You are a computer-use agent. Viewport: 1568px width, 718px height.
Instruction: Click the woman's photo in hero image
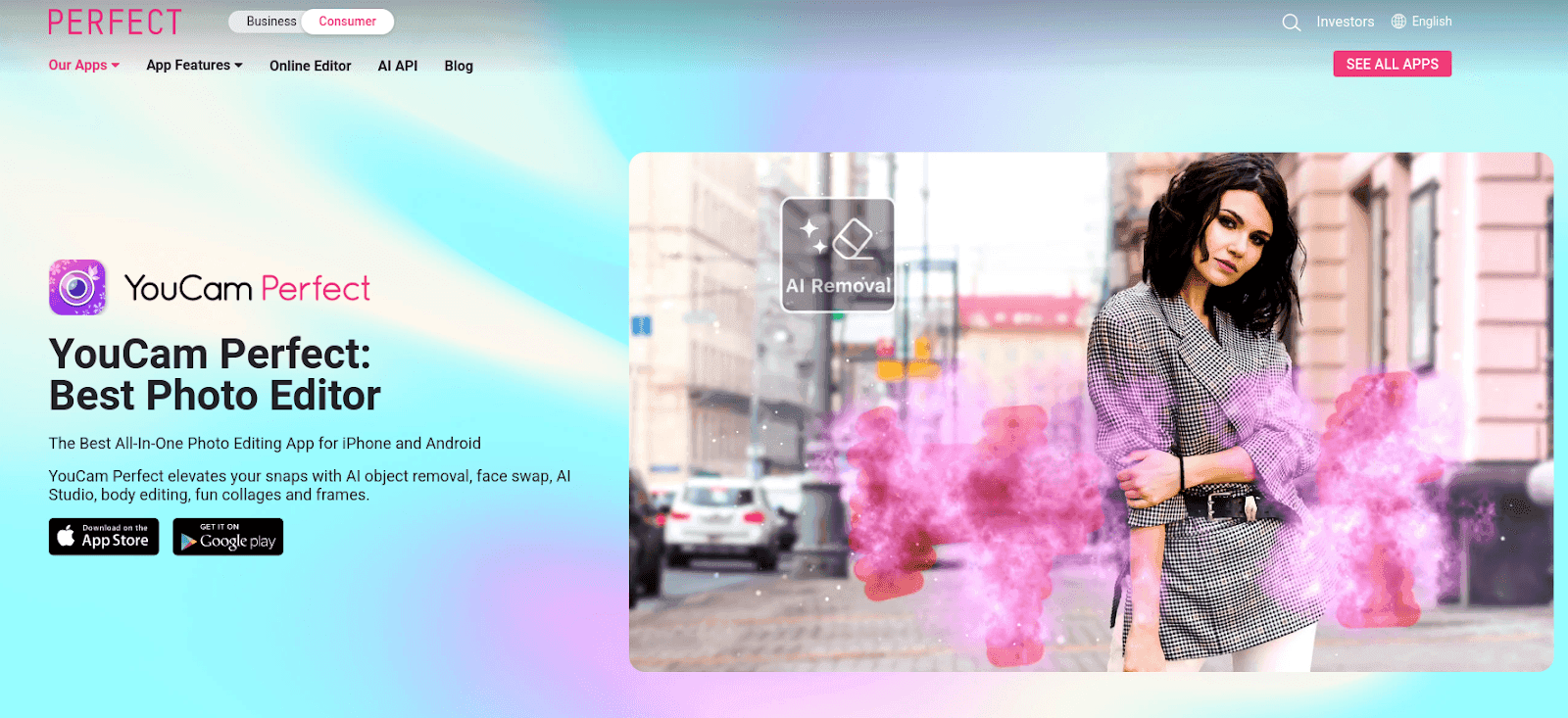pos(1205,411)
